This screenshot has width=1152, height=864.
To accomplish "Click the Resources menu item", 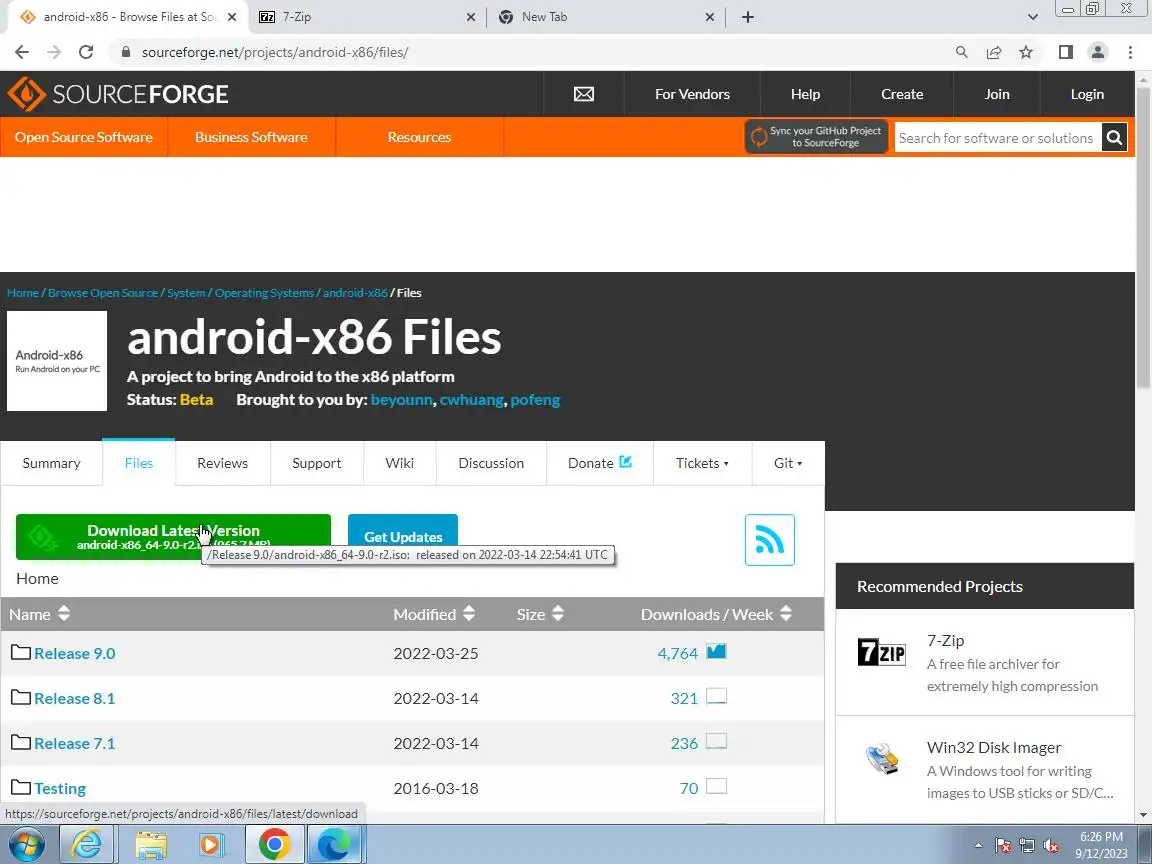I will coord(420,137).
